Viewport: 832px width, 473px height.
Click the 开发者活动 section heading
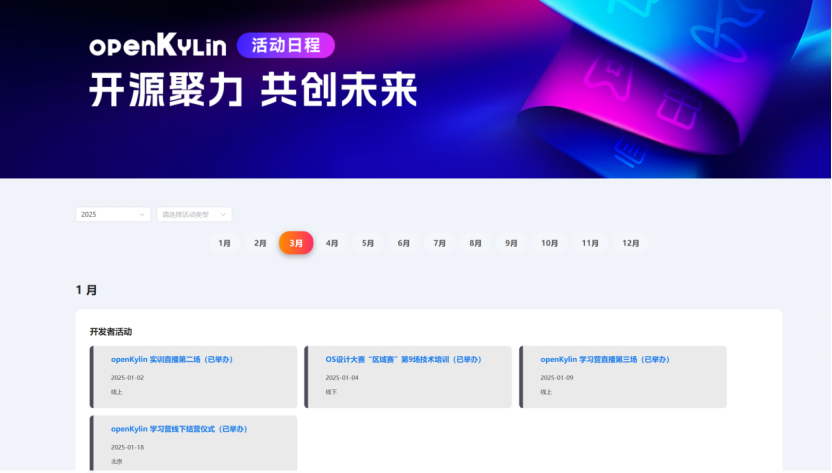111,332
